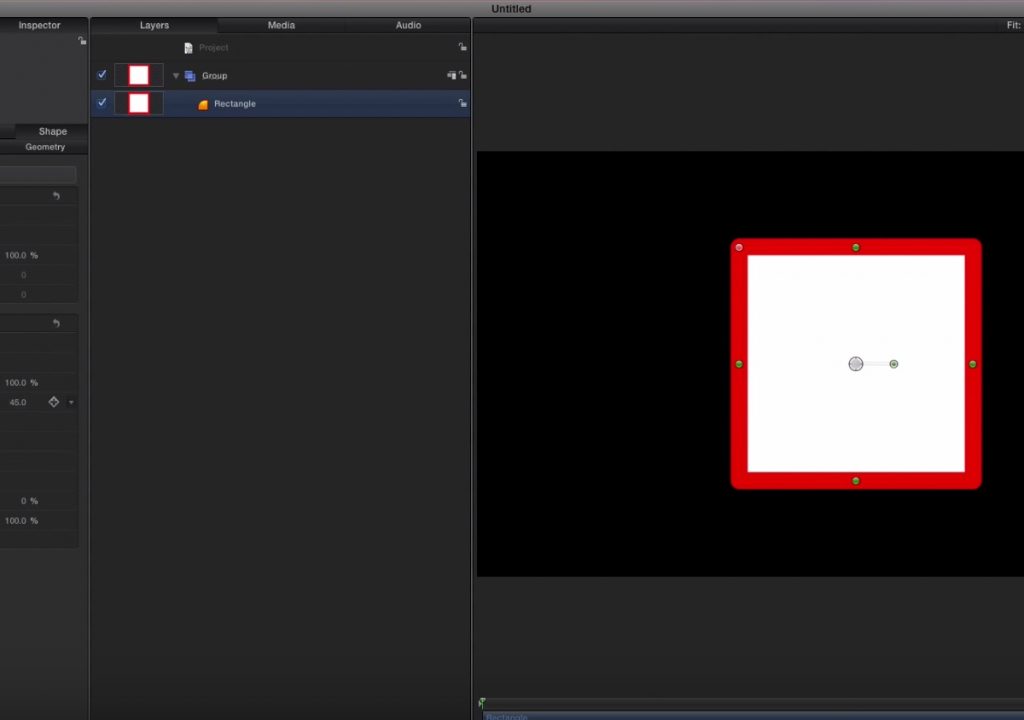Click the right edge green handle
This screenshot has height=720, width=1024.
click(x=972, y=364)
